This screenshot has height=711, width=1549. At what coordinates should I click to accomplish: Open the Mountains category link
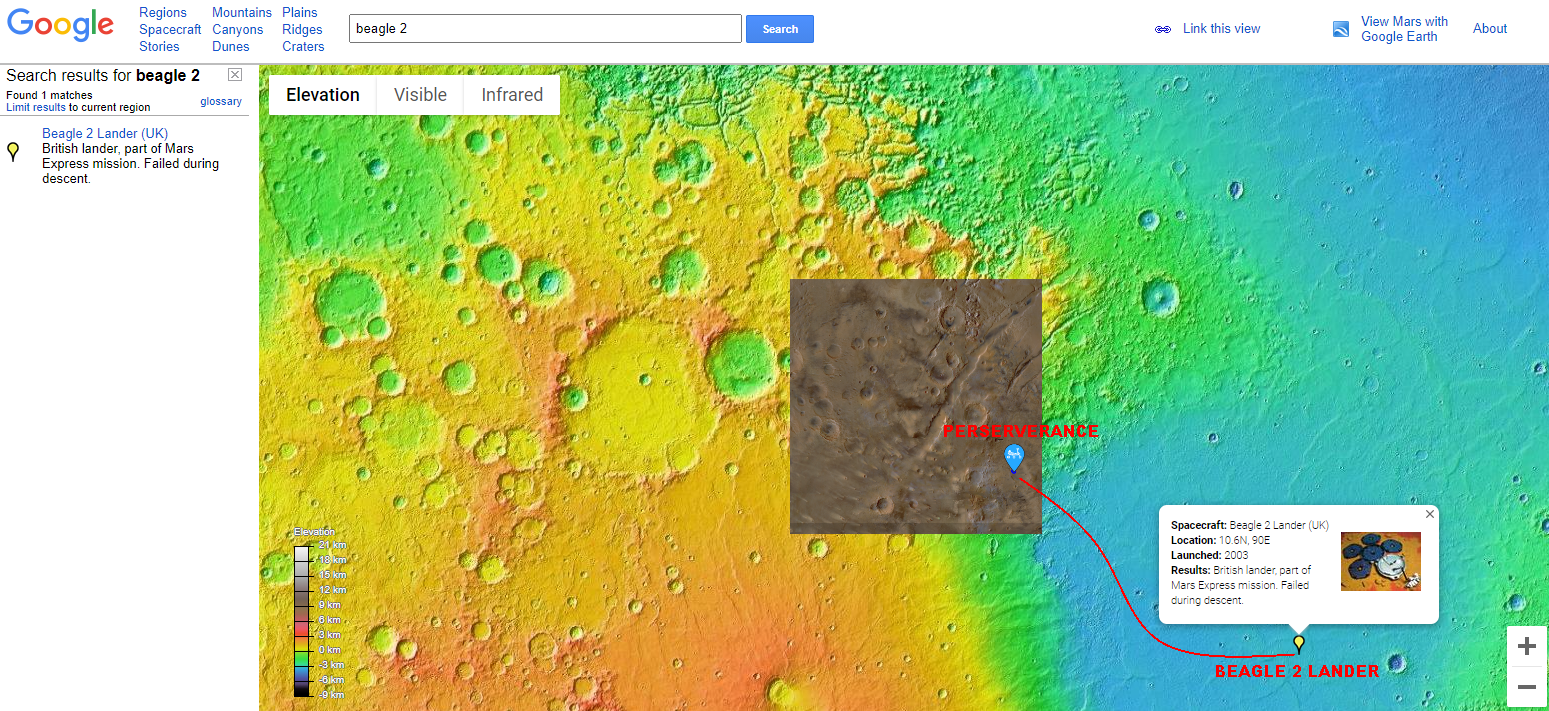(242, 13)
